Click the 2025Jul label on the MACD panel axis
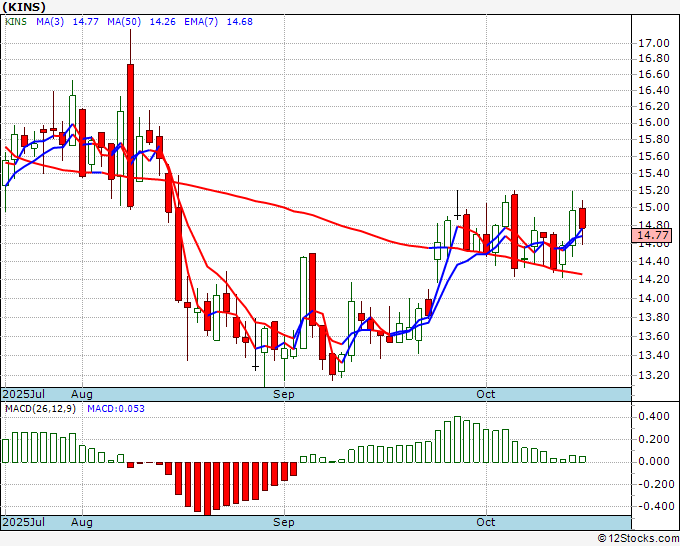Viewport: 680px width, 546px height. click(23, 522)
